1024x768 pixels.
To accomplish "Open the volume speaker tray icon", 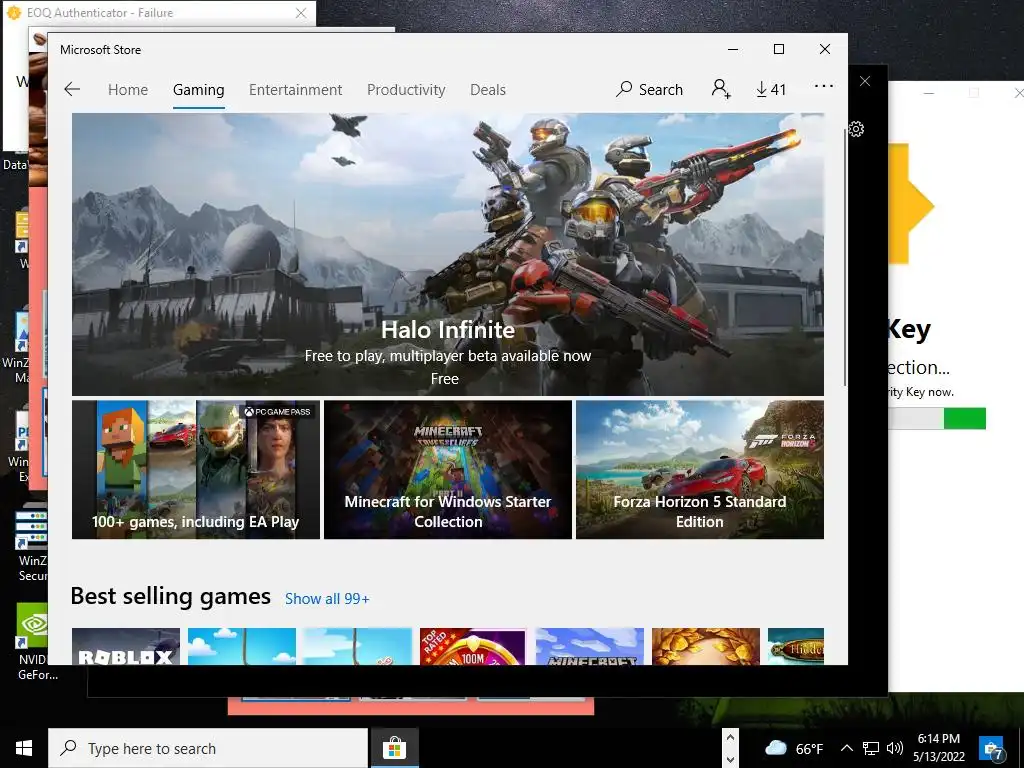I will point(895,748).
